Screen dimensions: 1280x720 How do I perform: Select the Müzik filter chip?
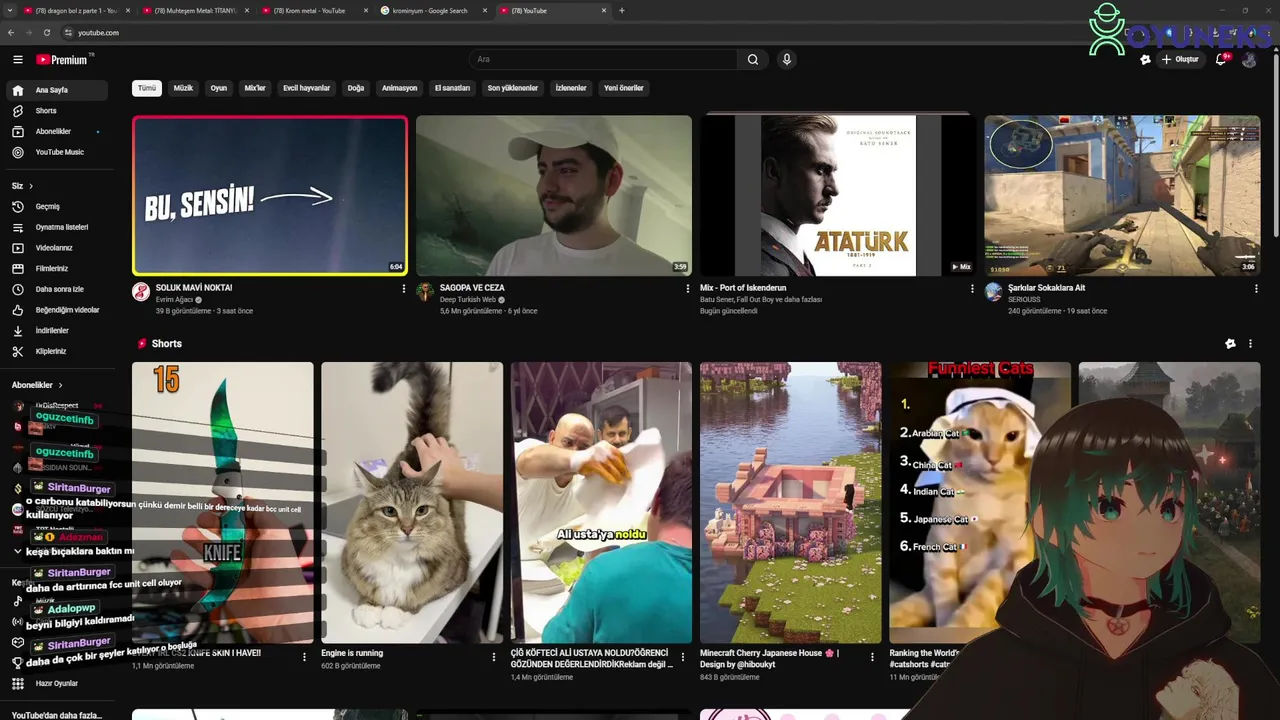tap(183, 88)
